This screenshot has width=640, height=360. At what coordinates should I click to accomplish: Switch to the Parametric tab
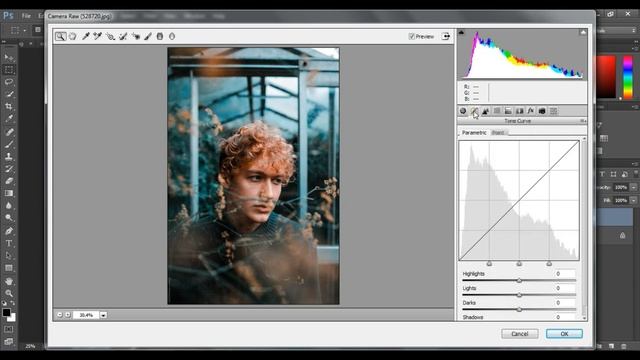coord(474,133)
